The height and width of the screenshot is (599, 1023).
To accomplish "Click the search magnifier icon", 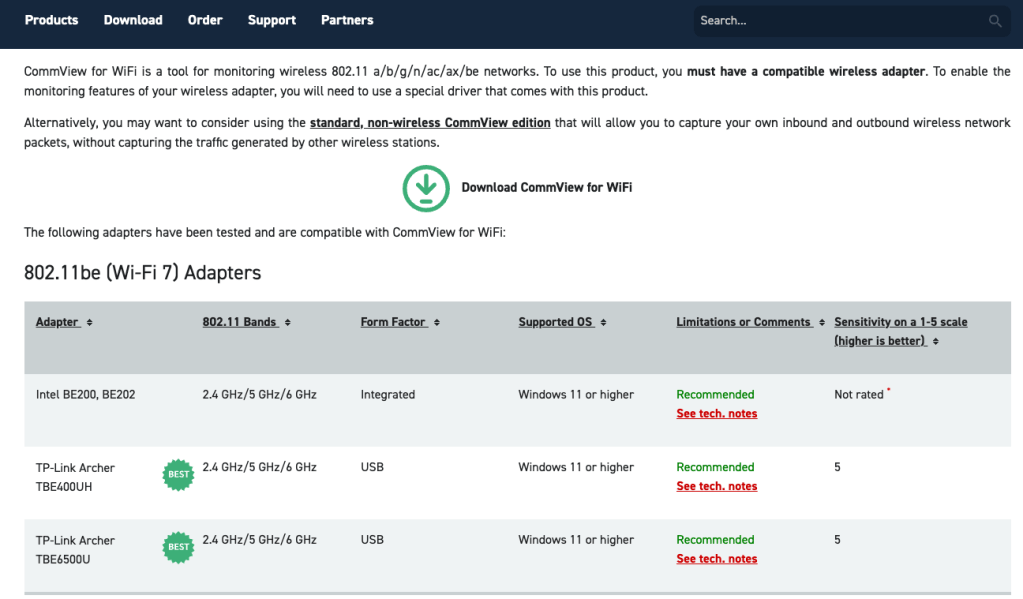I will tap(995, 21).
